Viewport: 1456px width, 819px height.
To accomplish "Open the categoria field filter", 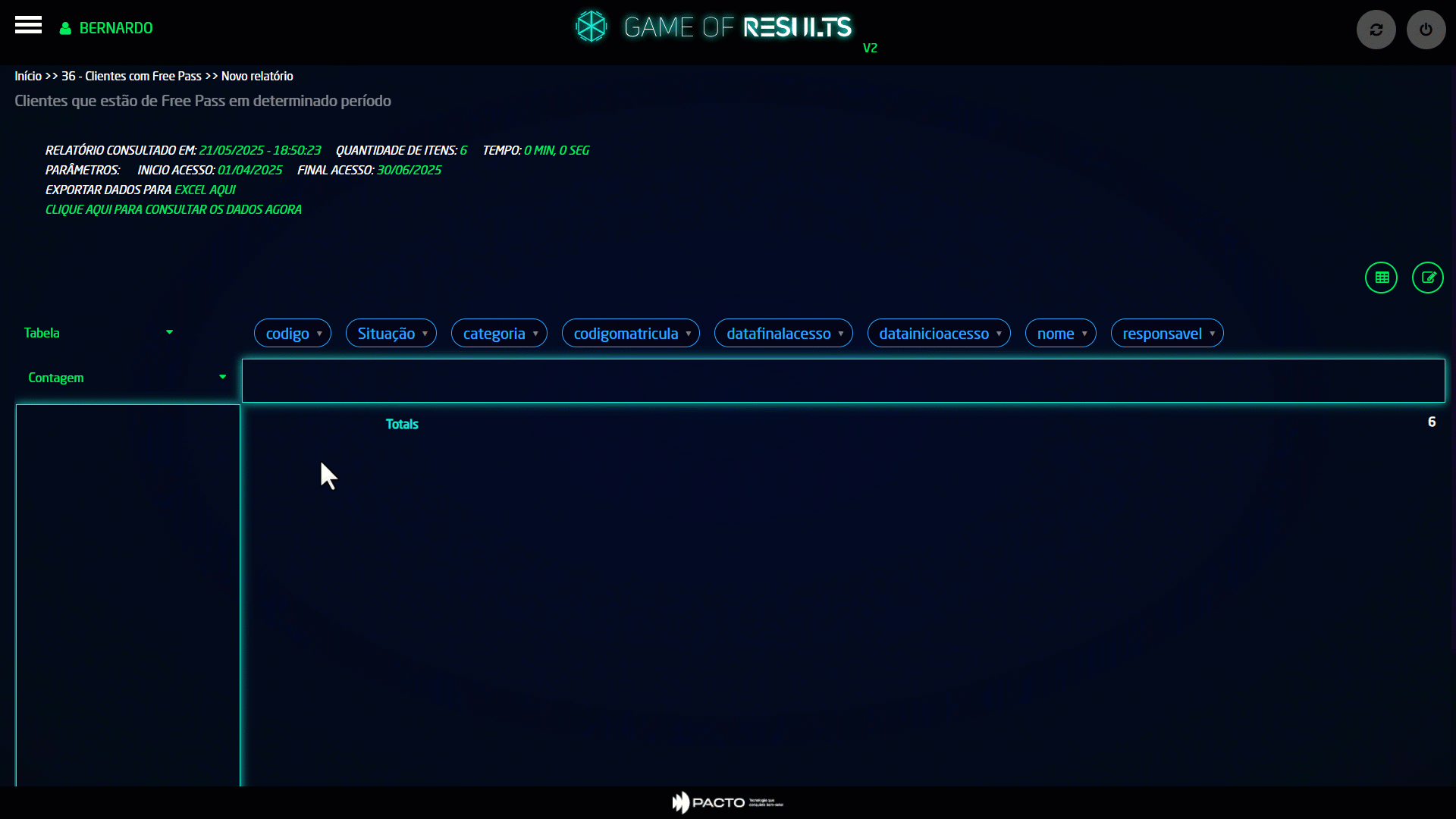I will point(535,334).
